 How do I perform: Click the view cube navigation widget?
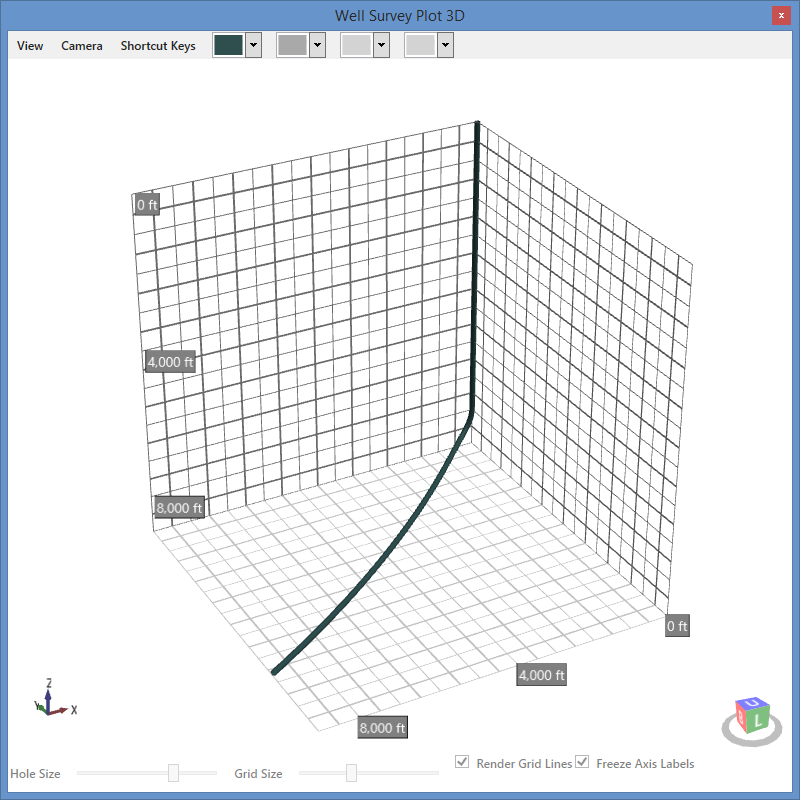[x=752, y=721]
